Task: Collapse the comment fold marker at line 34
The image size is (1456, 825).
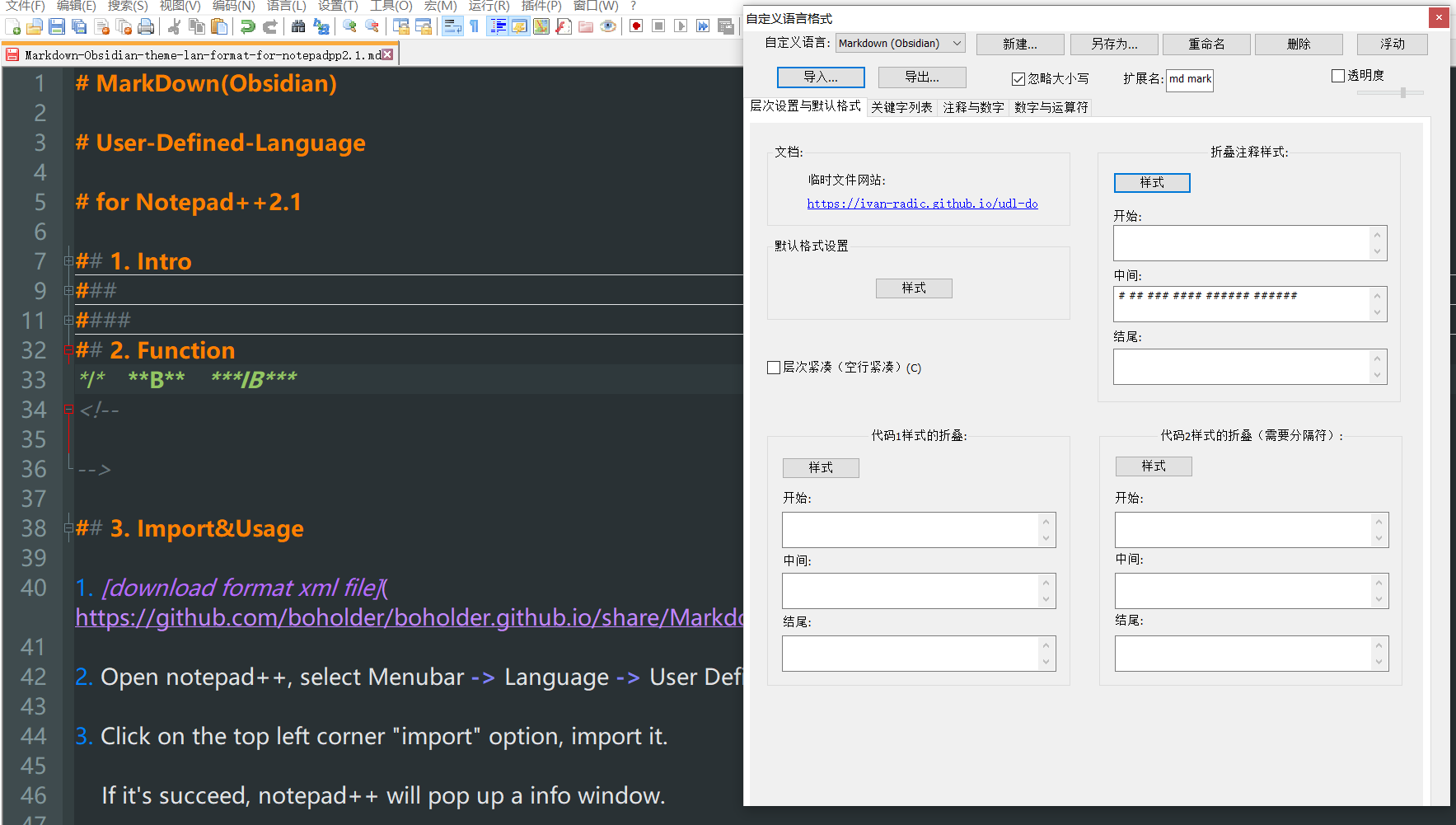Action: coord(68,410)
